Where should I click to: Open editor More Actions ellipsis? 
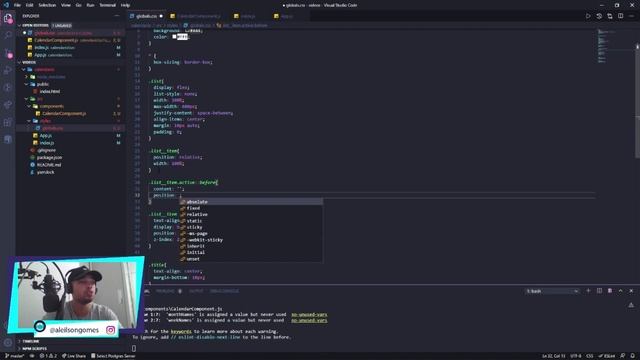click(631, 16)
